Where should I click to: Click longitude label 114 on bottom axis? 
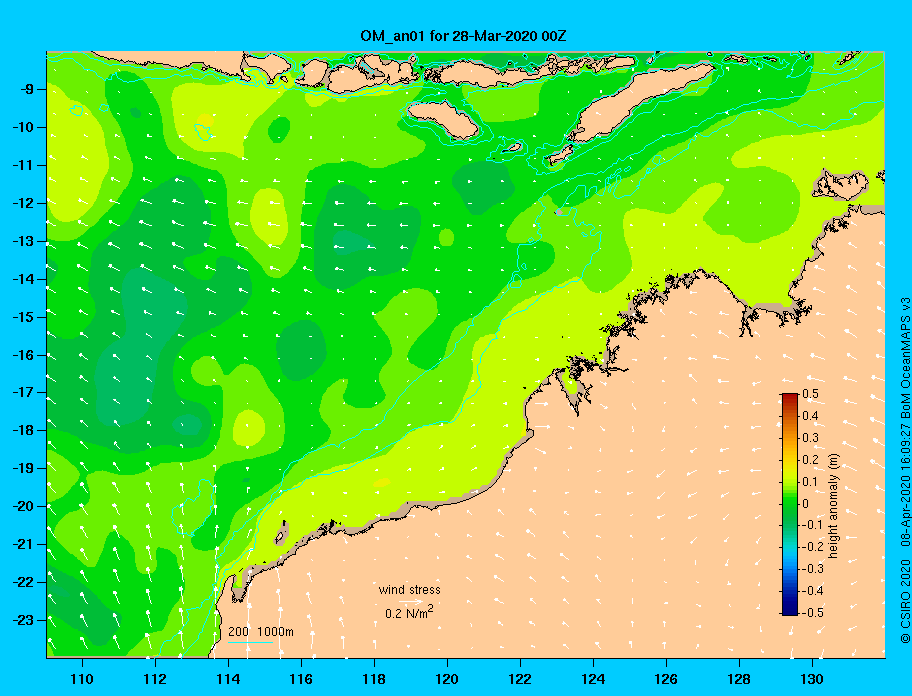click(x=228, y=679)
